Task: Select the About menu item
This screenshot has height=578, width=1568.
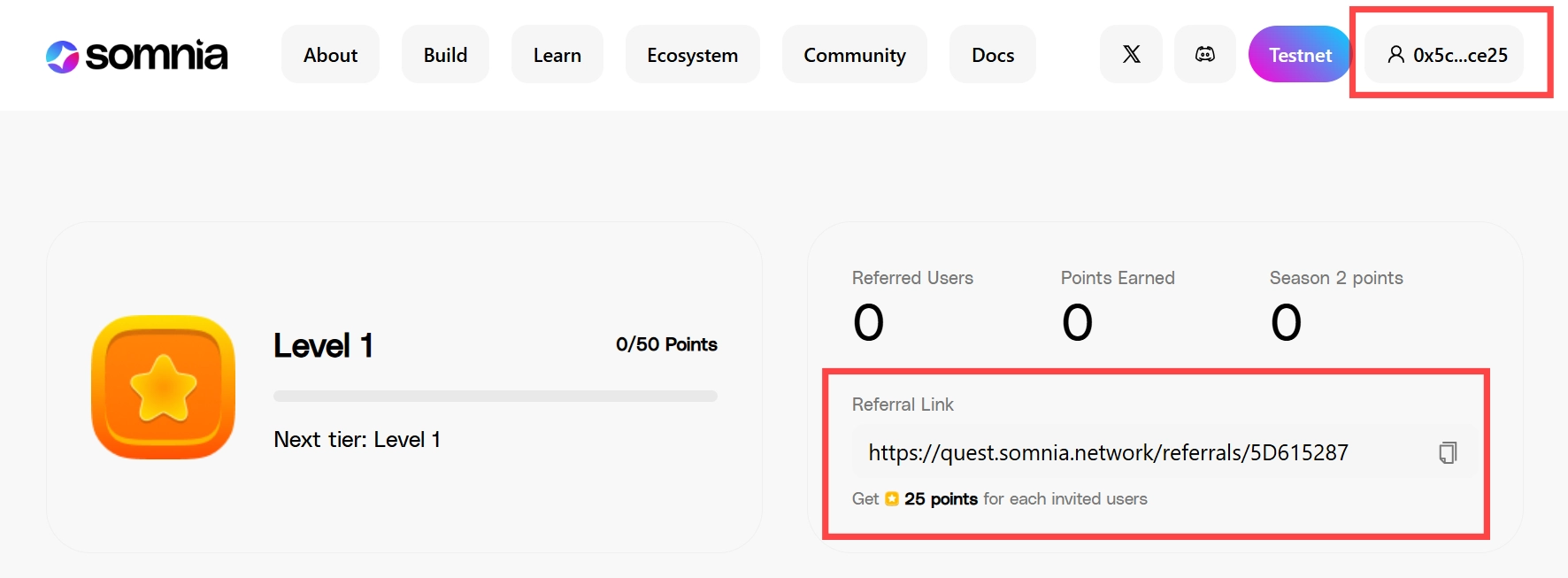Action: (x=330, y=54)
